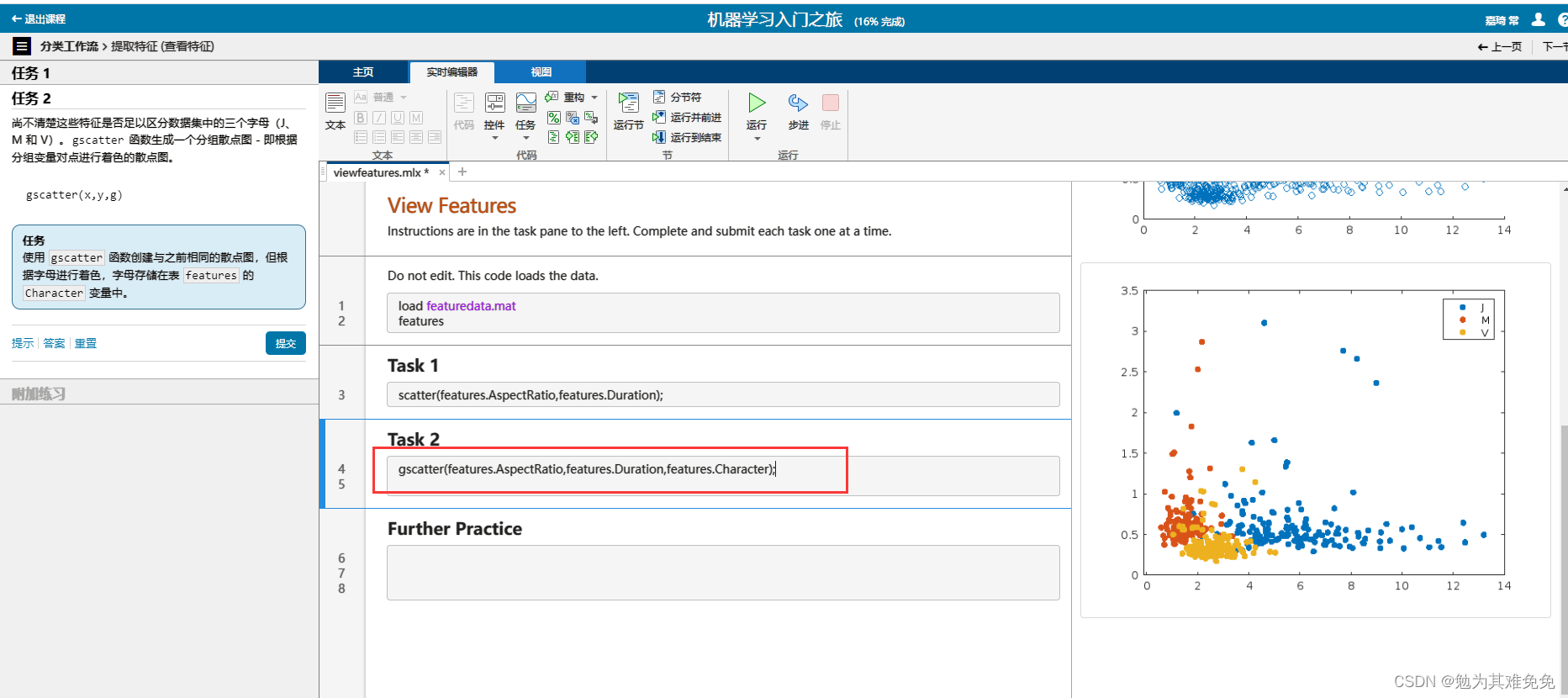Toggle monospace text formatting
1568x698 pixels.
coord(416,118)
